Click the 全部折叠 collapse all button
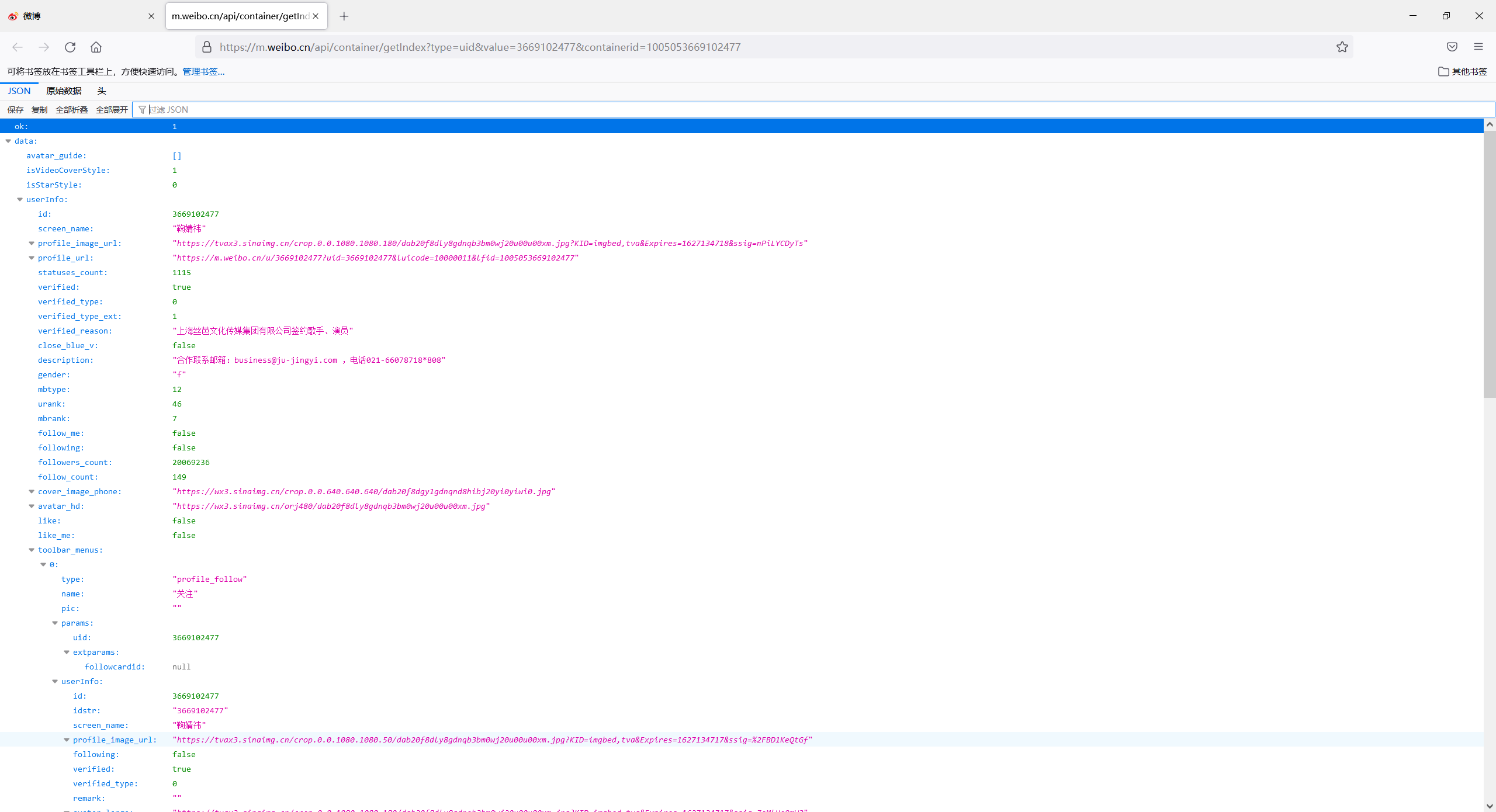 click(x=71, y=110)
